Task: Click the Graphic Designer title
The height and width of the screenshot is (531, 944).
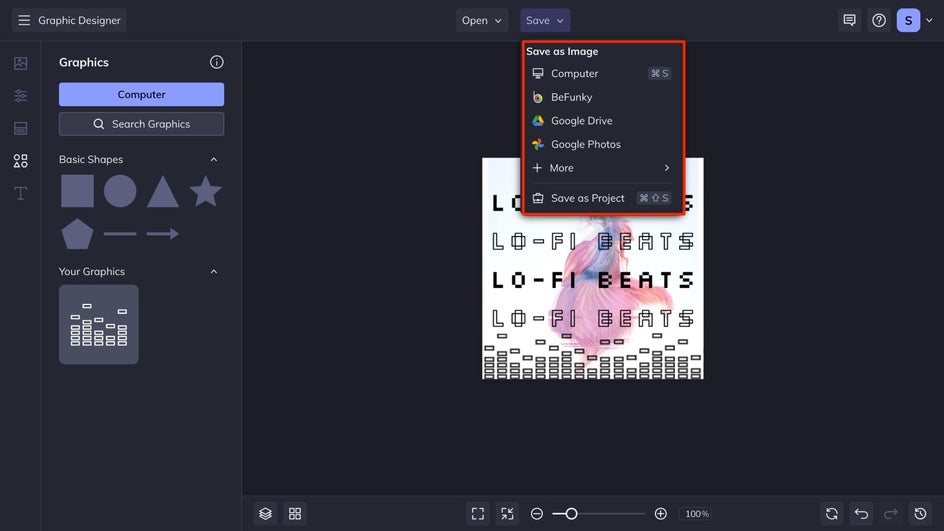Action: pos(79,20)
